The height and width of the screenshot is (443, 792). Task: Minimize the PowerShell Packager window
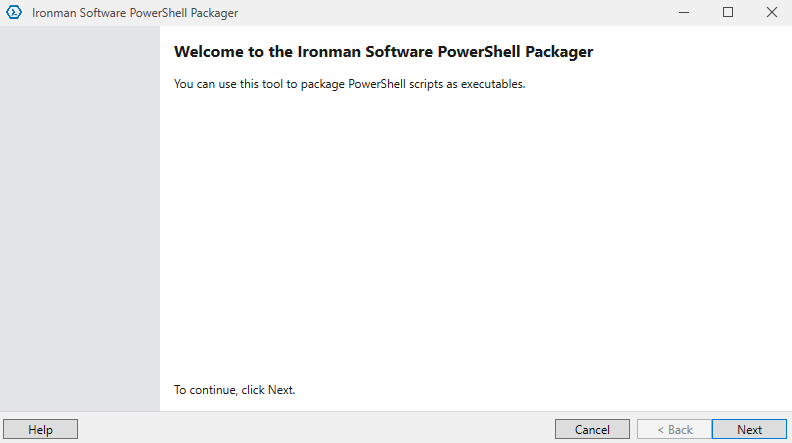tap(684, 13)
